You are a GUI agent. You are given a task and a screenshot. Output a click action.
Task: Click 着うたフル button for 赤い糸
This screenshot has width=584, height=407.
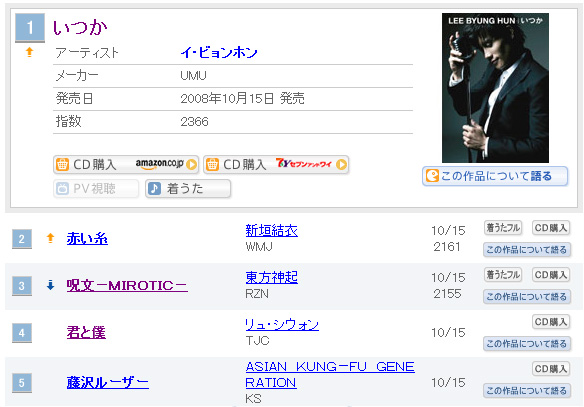[503, 228]
